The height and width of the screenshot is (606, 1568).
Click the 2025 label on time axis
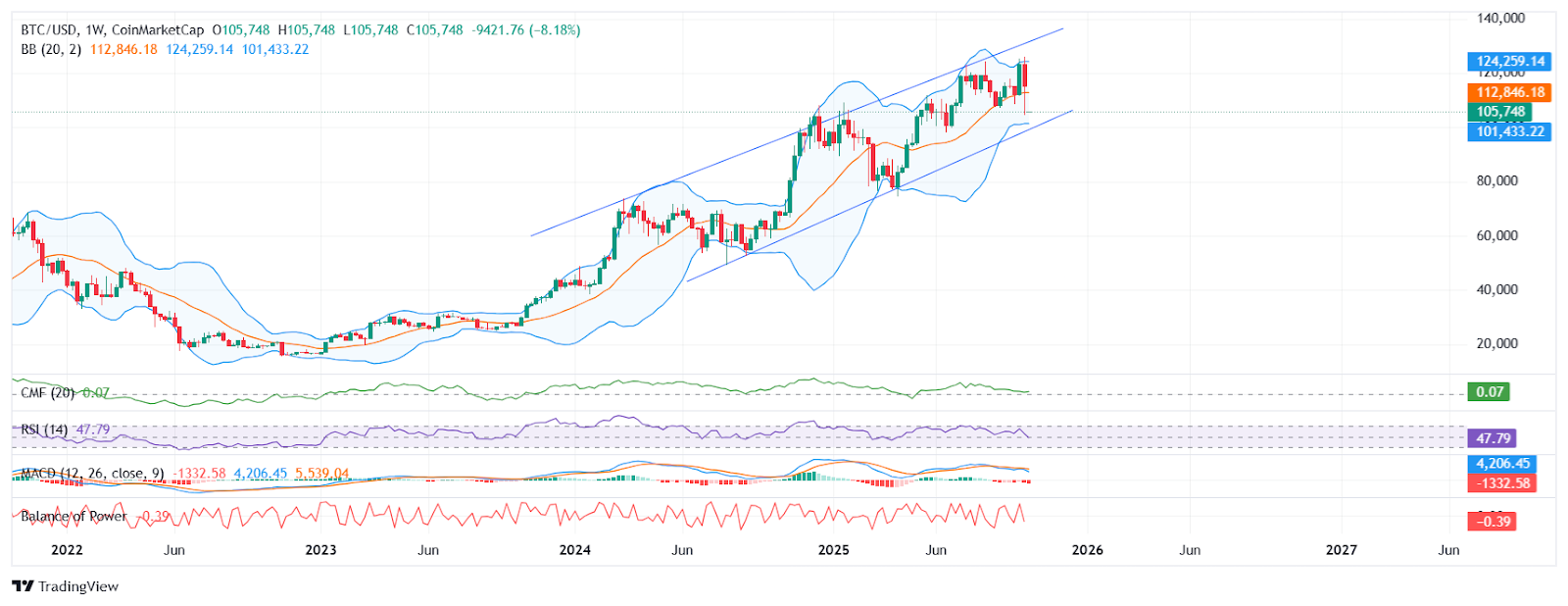point(833,550)
